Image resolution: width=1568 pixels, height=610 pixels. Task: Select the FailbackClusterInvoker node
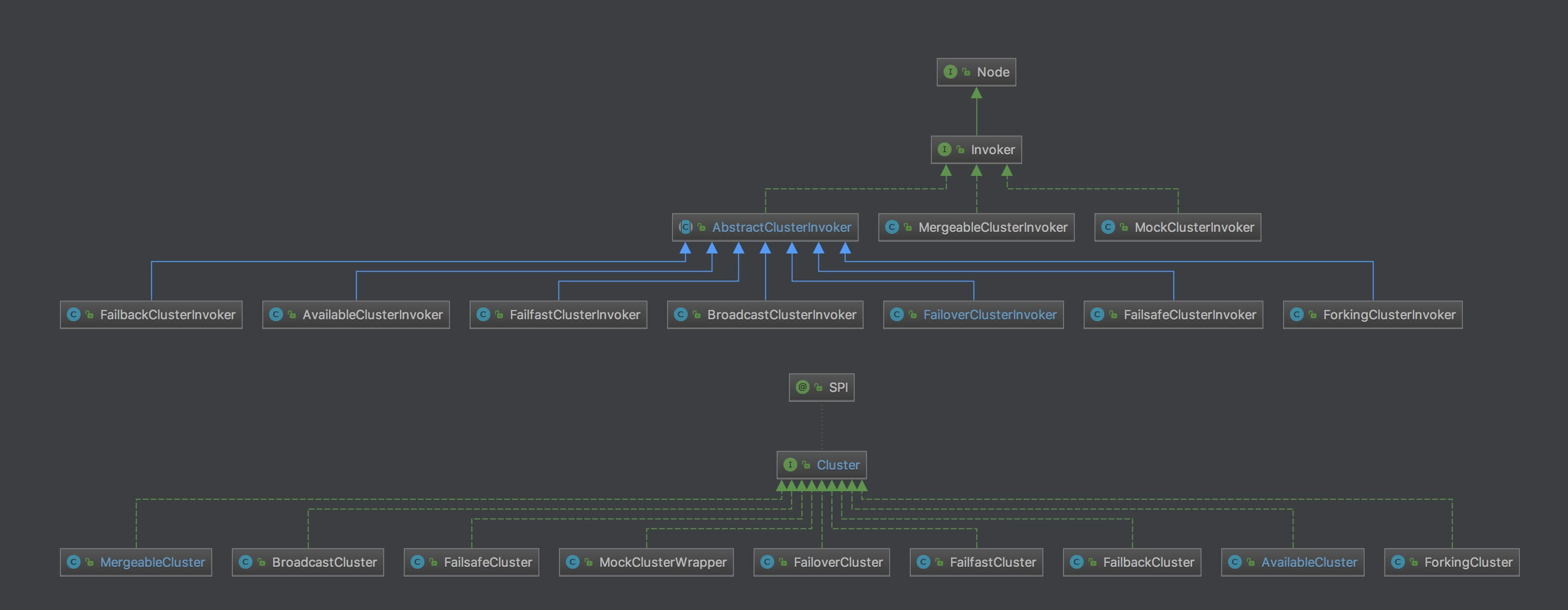(151, 315)
